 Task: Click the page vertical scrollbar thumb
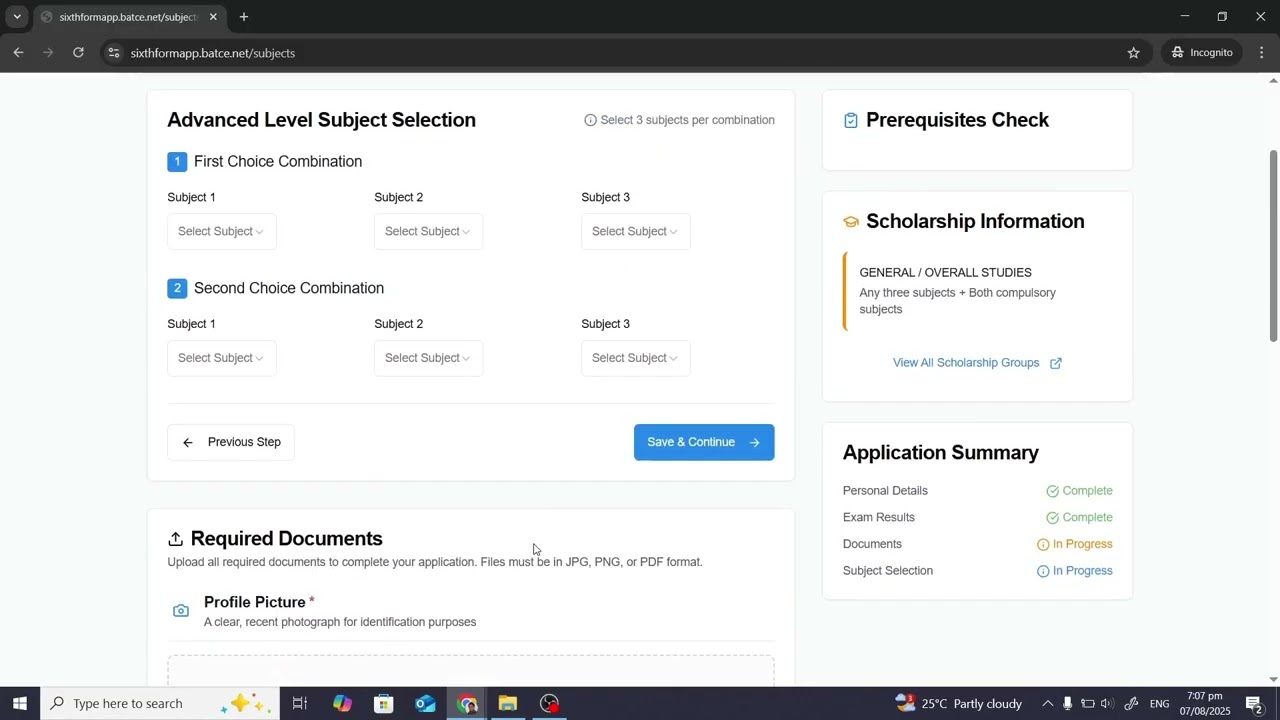click(x=1273, y=246)
